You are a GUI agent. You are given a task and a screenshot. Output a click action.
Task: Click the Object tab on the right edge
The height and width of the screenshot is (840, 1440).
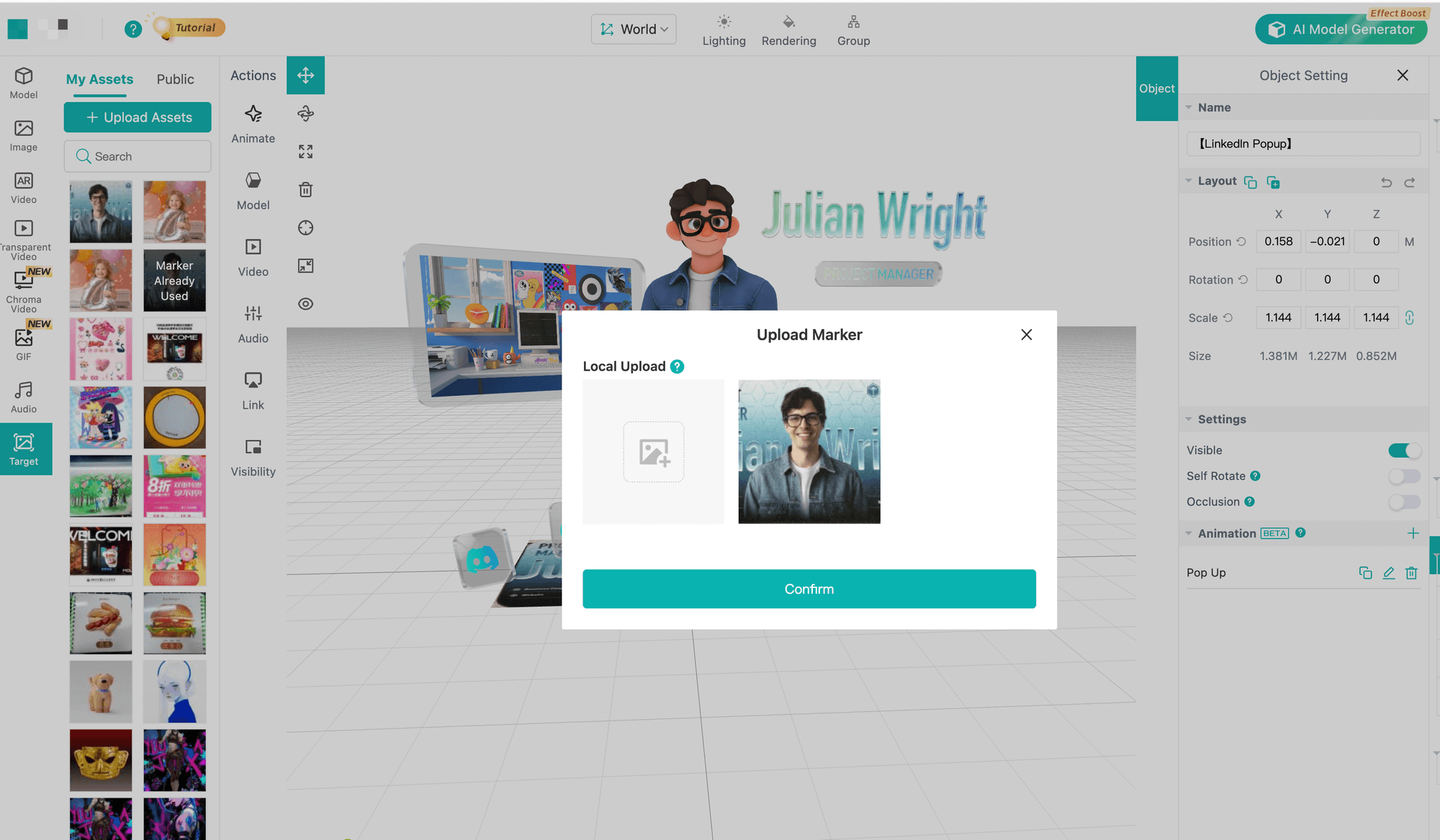[1156, 88]
